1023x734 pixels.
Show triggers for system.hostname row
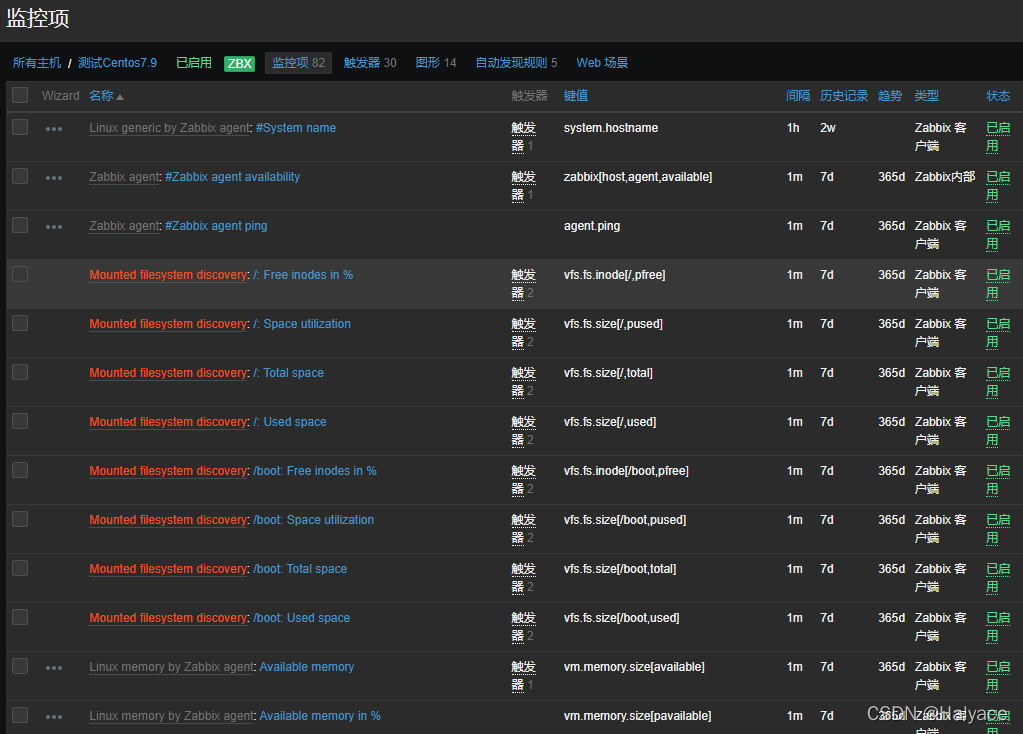523,137
